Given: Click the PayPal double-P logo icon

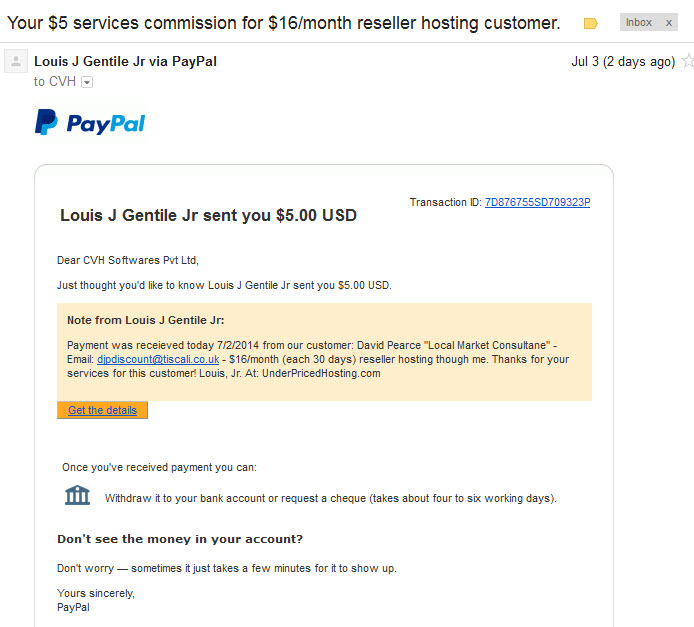Looking at the screenshot, I should pos(46,122).
